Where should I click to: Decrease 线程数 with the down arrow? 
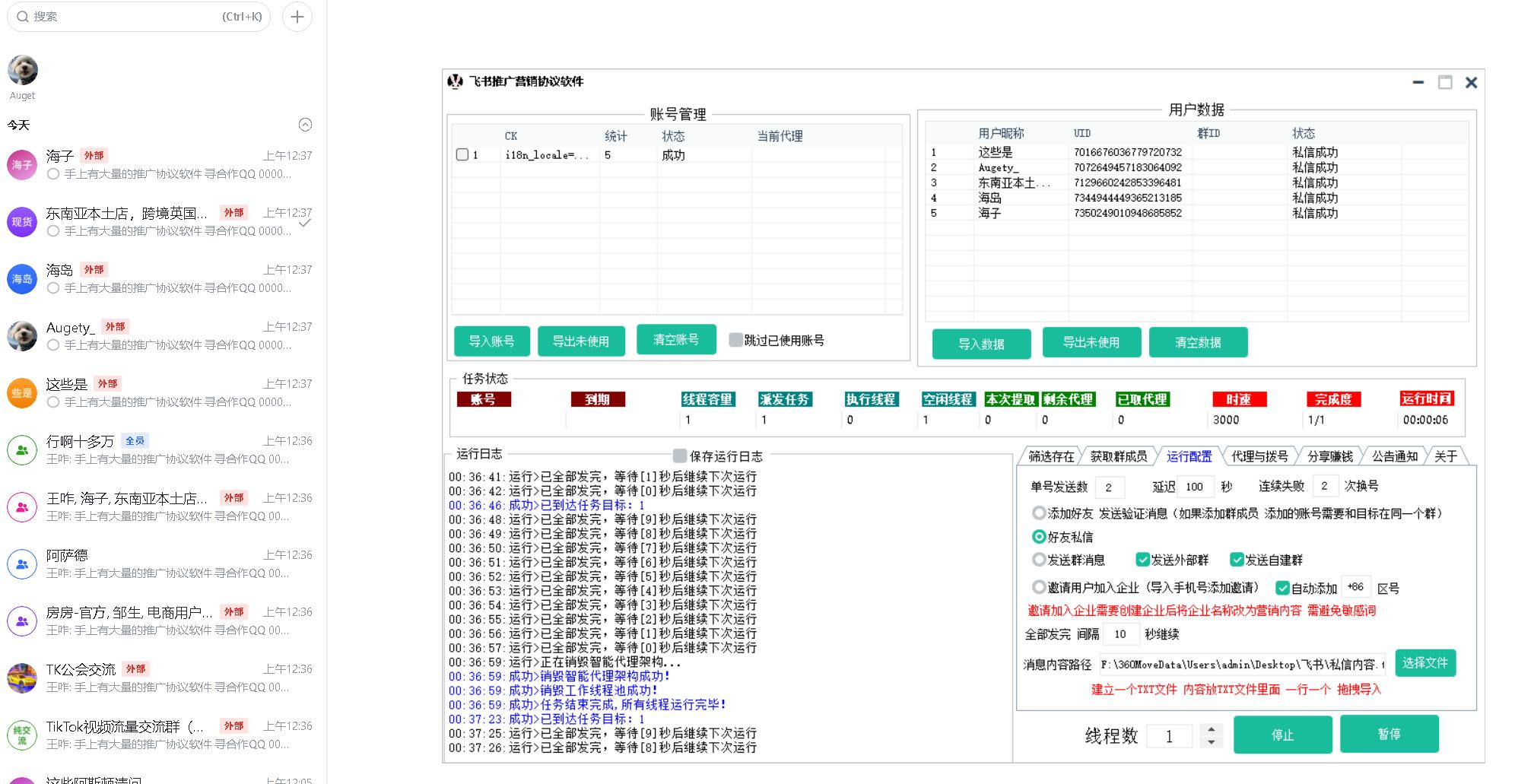[x=1211, y=742]
